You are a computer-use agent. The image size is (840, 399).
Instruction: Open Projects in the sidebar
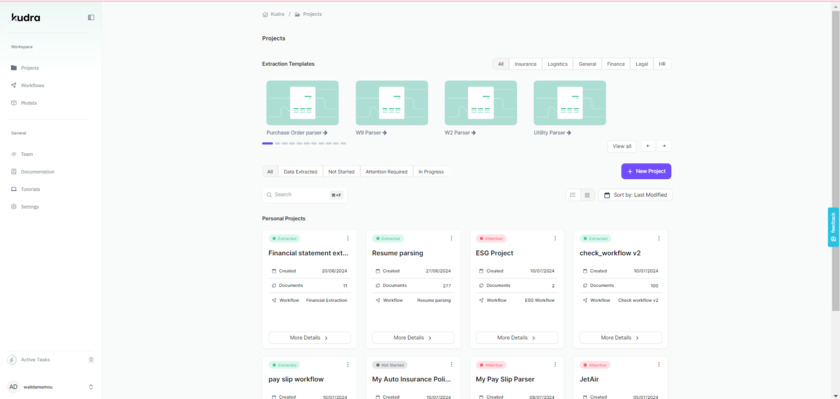[25, 68]
